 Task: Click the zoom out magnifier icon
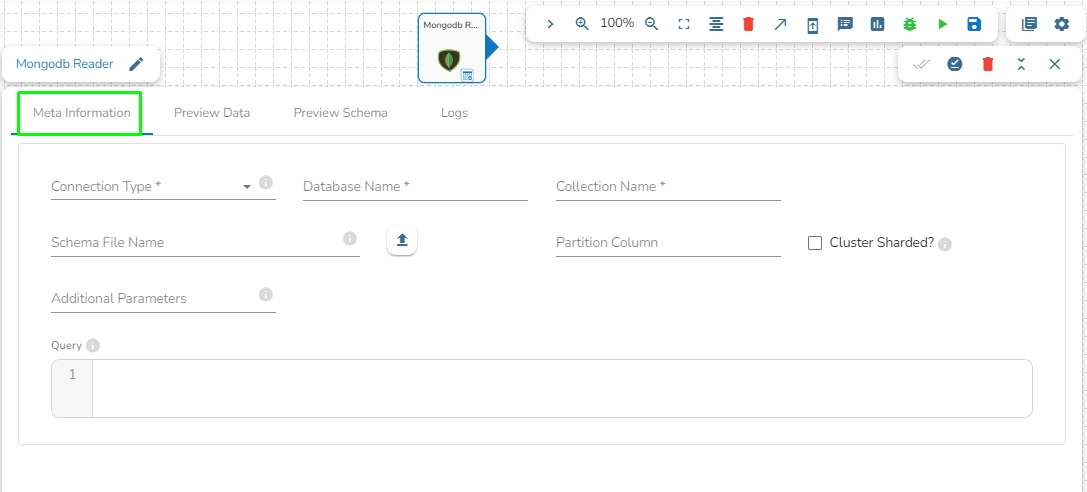[x=652, y=24]
